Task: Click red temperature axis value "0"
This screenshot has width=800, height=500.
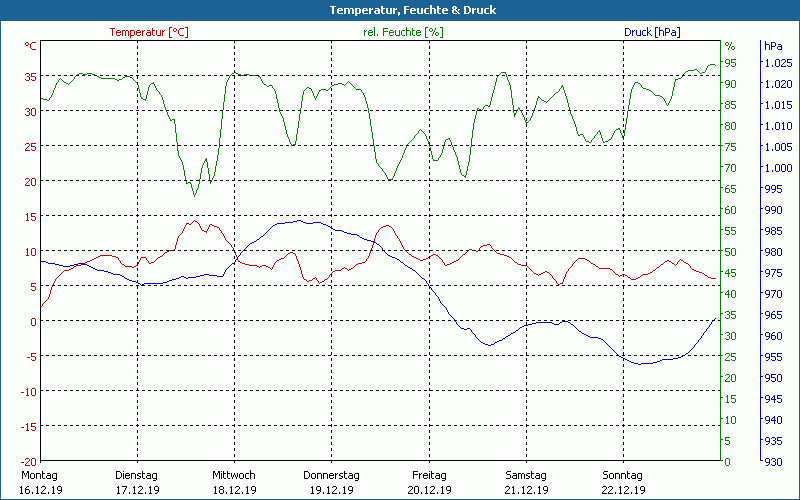Action: [x=34, y=321]
